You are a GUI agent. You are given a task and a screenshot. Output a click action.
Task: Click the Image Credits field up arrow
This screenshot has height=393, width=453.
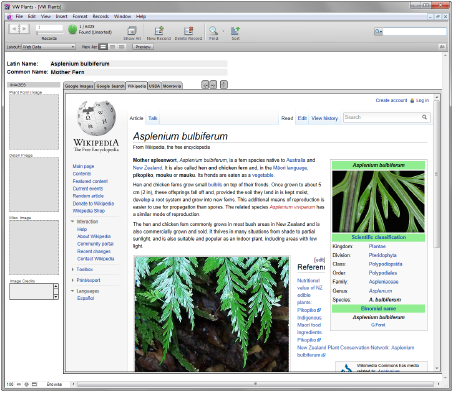click(x=56, y=286)
